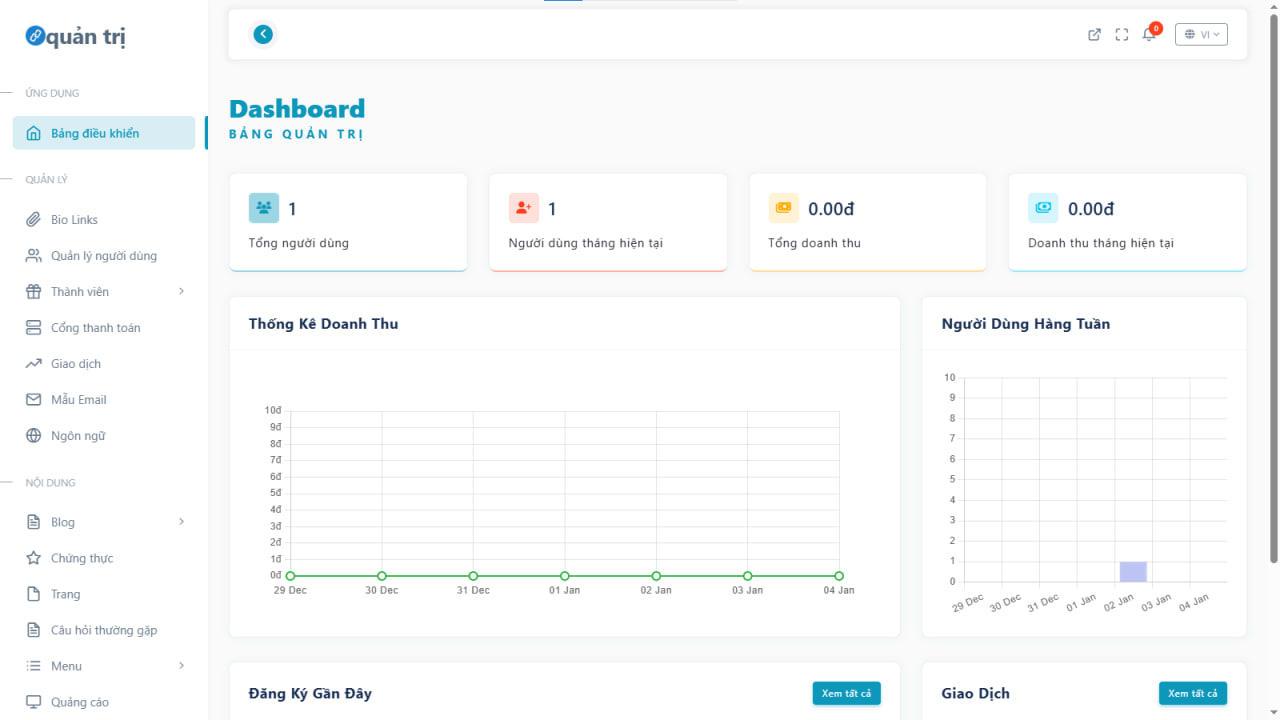Open Quản lý người dùng page
Image resolution: width=1280 pixels, height=720 pixels.
point(104,256)
